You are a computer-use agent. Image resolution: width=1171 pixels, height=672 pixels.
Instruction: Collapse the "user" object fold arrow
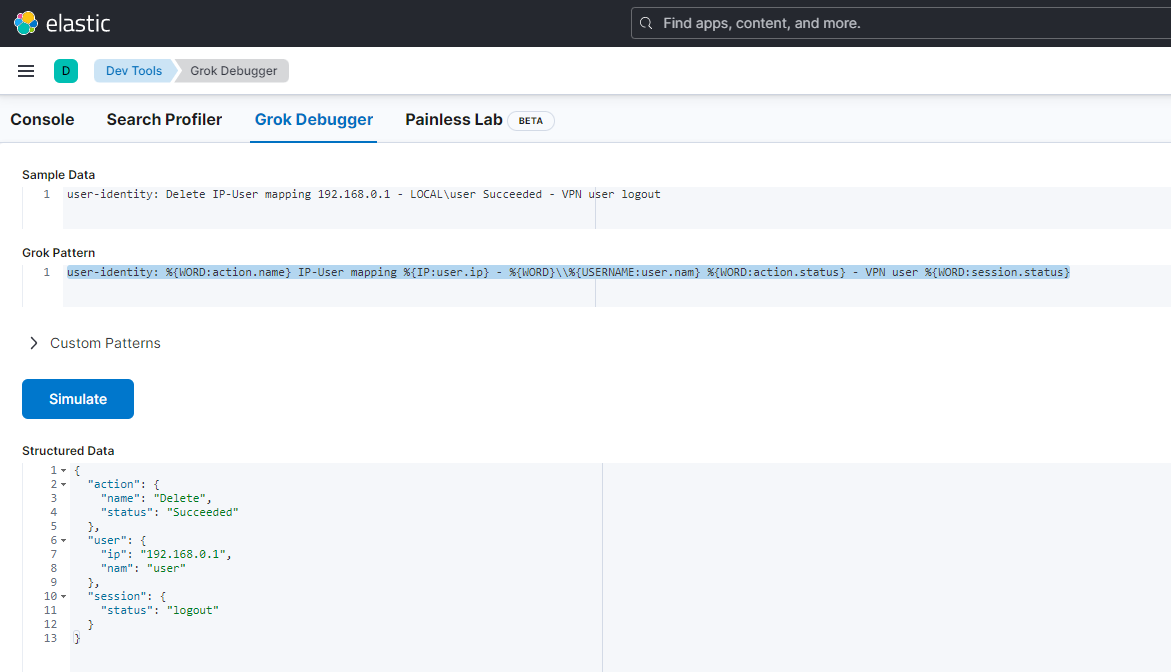pyautogui.click(x=63, y=541)
